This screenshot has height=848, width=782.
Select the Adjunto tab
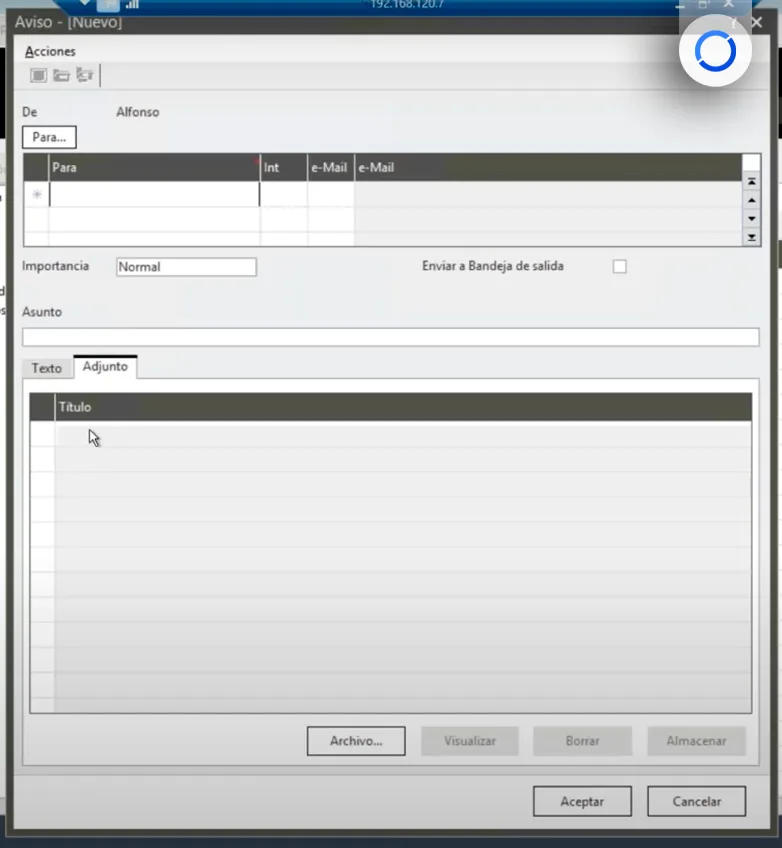click(x=105, y=366)
